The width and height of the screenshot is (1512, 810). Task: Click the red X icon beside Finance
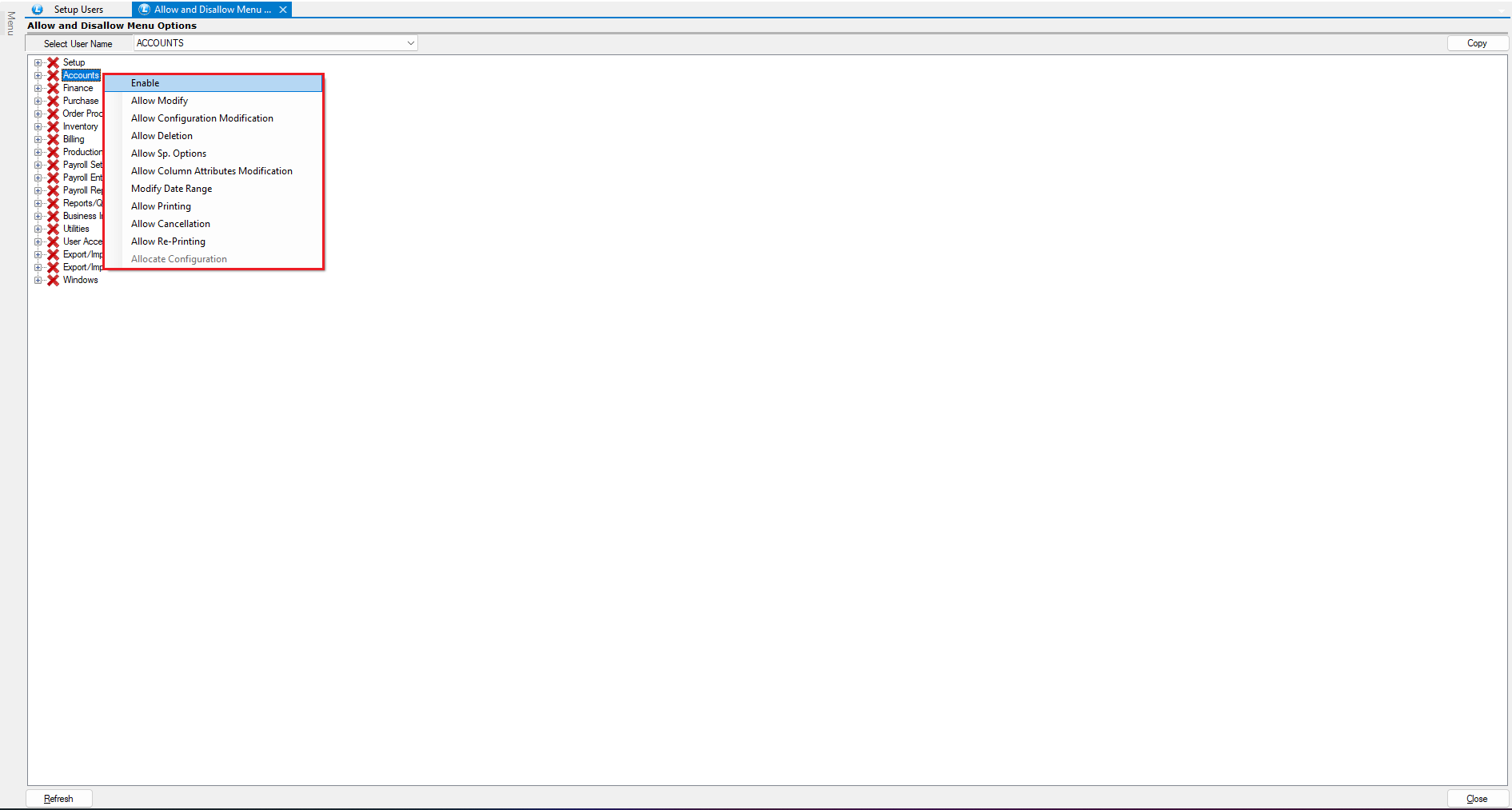53,88
